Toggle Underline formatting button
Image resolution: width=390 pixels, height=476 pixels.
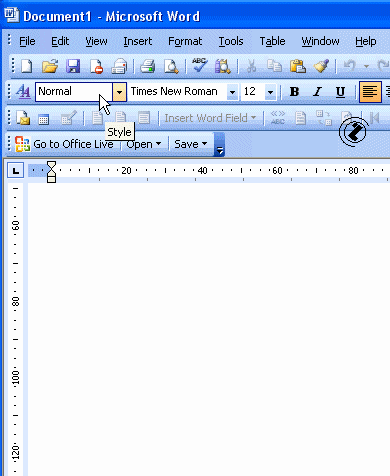tap(340, 92)
